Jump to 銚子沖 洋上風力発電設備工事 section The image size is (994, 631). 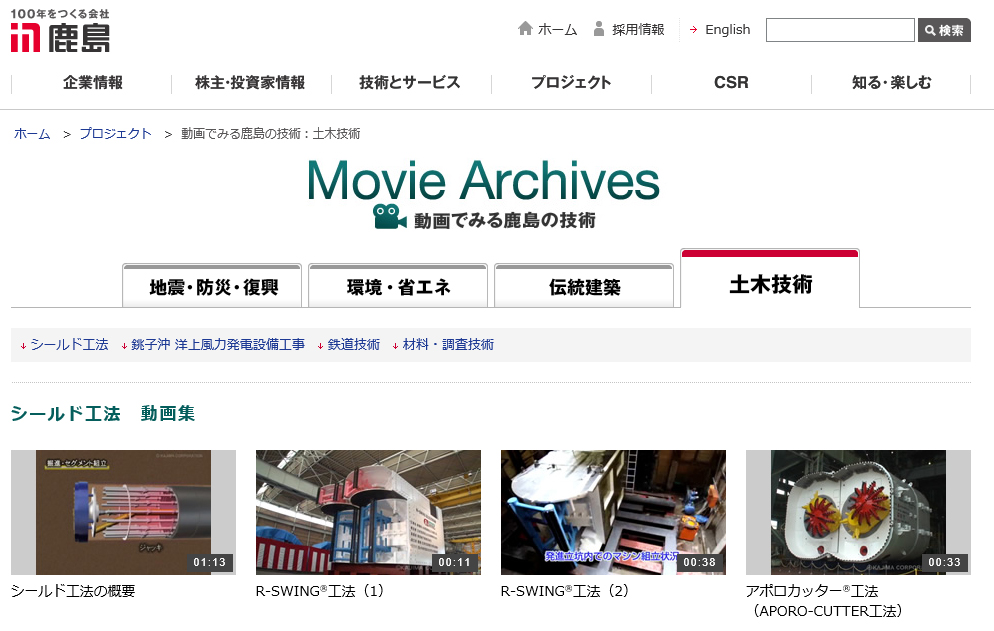[x=218, y=344]
